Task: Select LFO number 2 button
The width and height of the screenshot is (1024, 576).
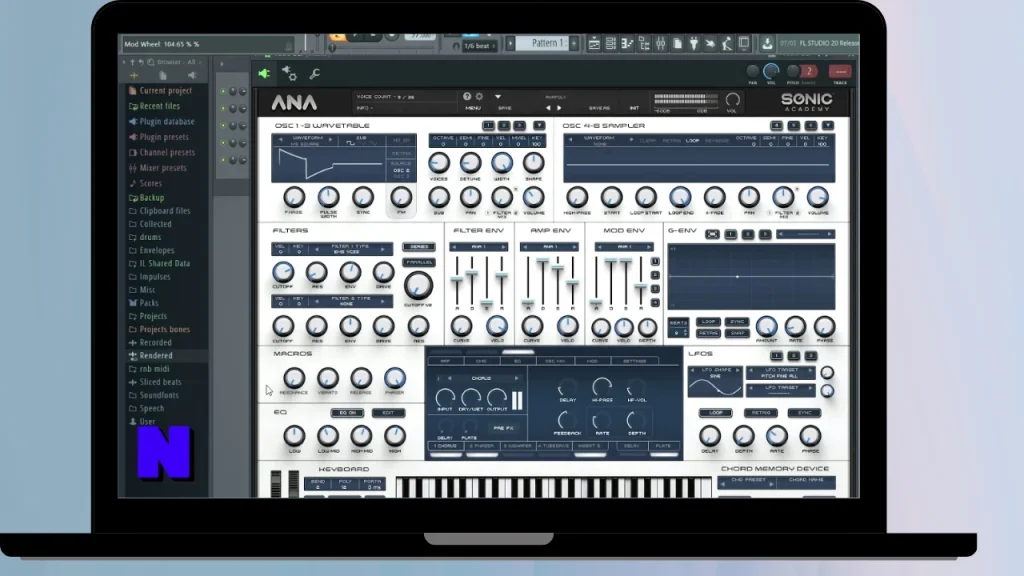Action: coord(793,356)
